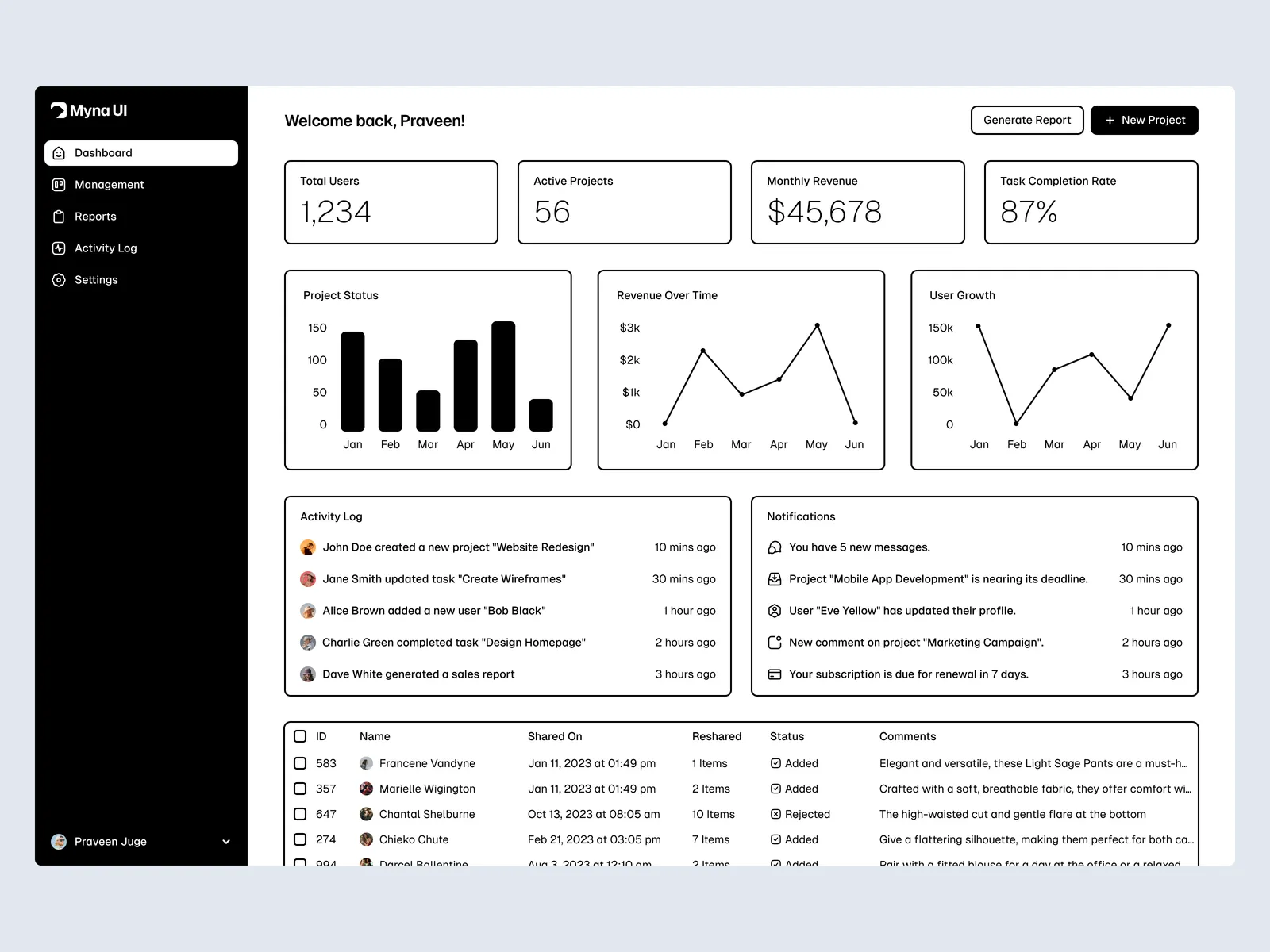This screenshot has height=952, width=1270.
Task: Create a new project with New Project button
Action: [1144, 121]
